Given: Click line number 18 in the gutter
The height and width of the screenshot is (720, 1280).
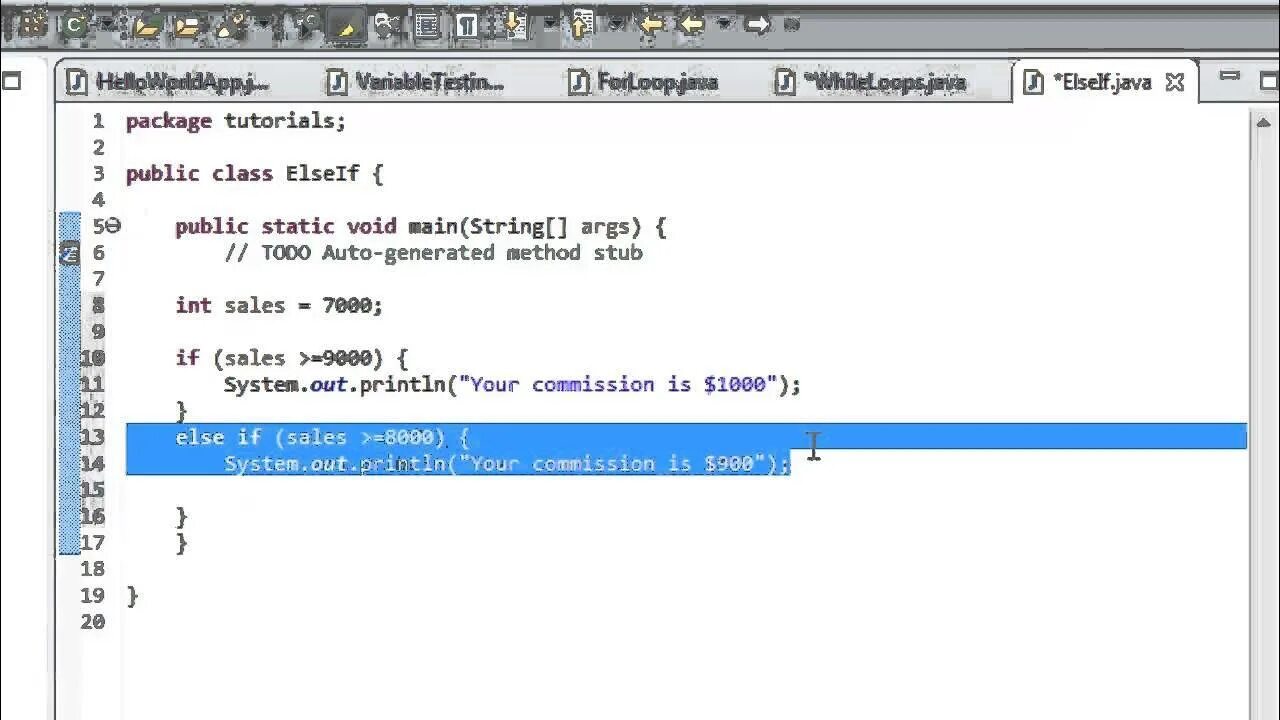Looking at the screenshot, I should click(x=93, y=568).
